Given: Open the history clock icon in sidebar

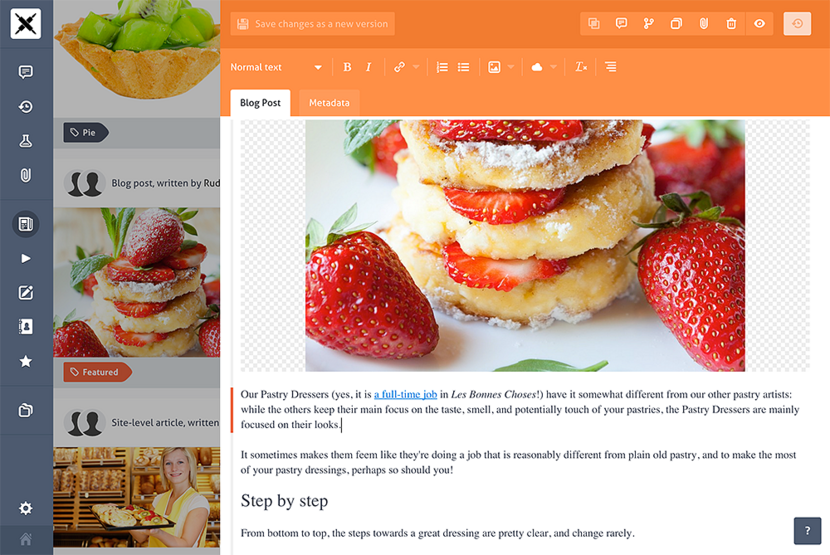Looking at the screenshot, I should 25,107.
